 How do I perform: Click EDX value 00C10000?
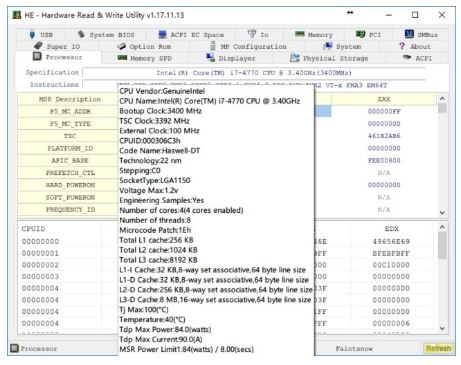click(391, 265)
